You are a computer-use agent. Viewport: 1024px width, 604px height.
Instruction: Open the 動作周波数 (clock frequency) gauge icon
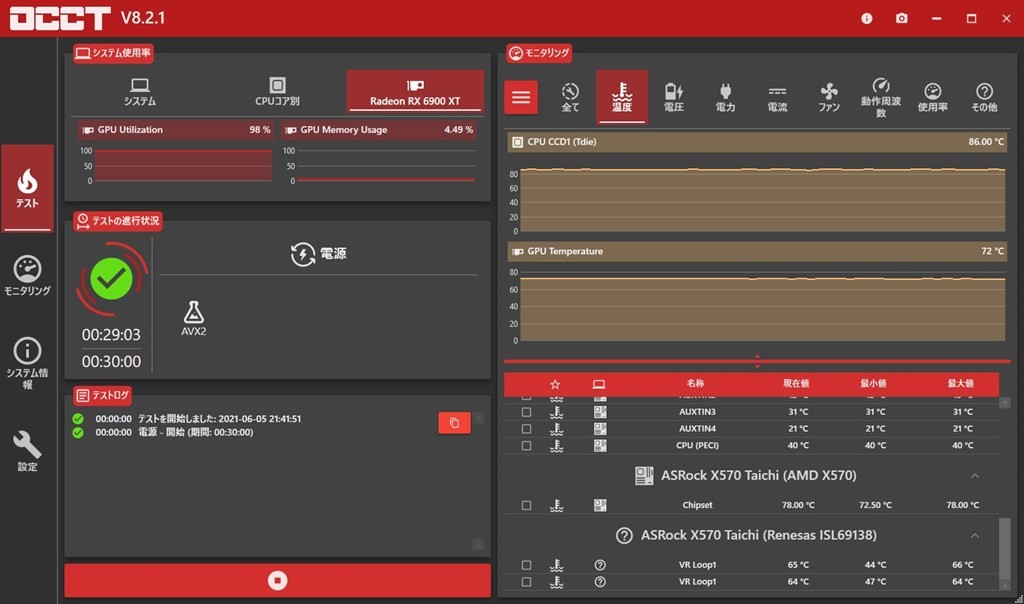click(x=881, y=97)
